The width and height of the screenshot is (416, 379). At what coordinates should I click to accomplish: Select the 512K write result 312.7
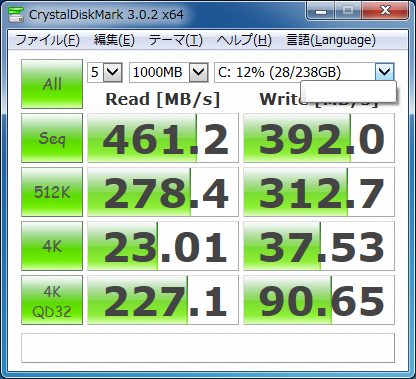click(x=319, y=192)
